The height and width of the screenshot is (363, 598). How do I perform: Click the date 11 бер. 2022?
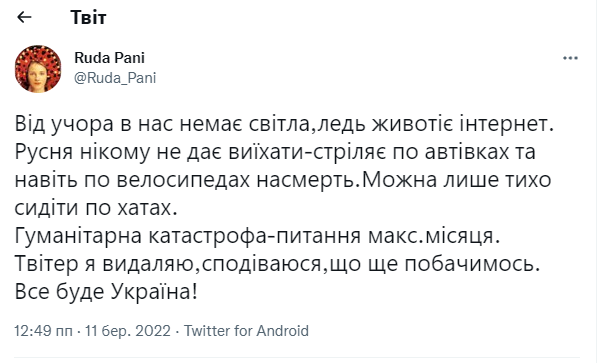(x=127, y=331)
